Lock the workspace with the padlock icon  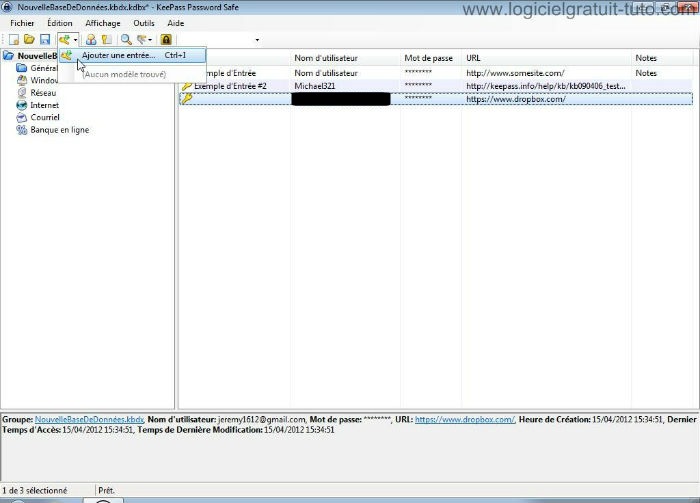[x=166, y=40]
